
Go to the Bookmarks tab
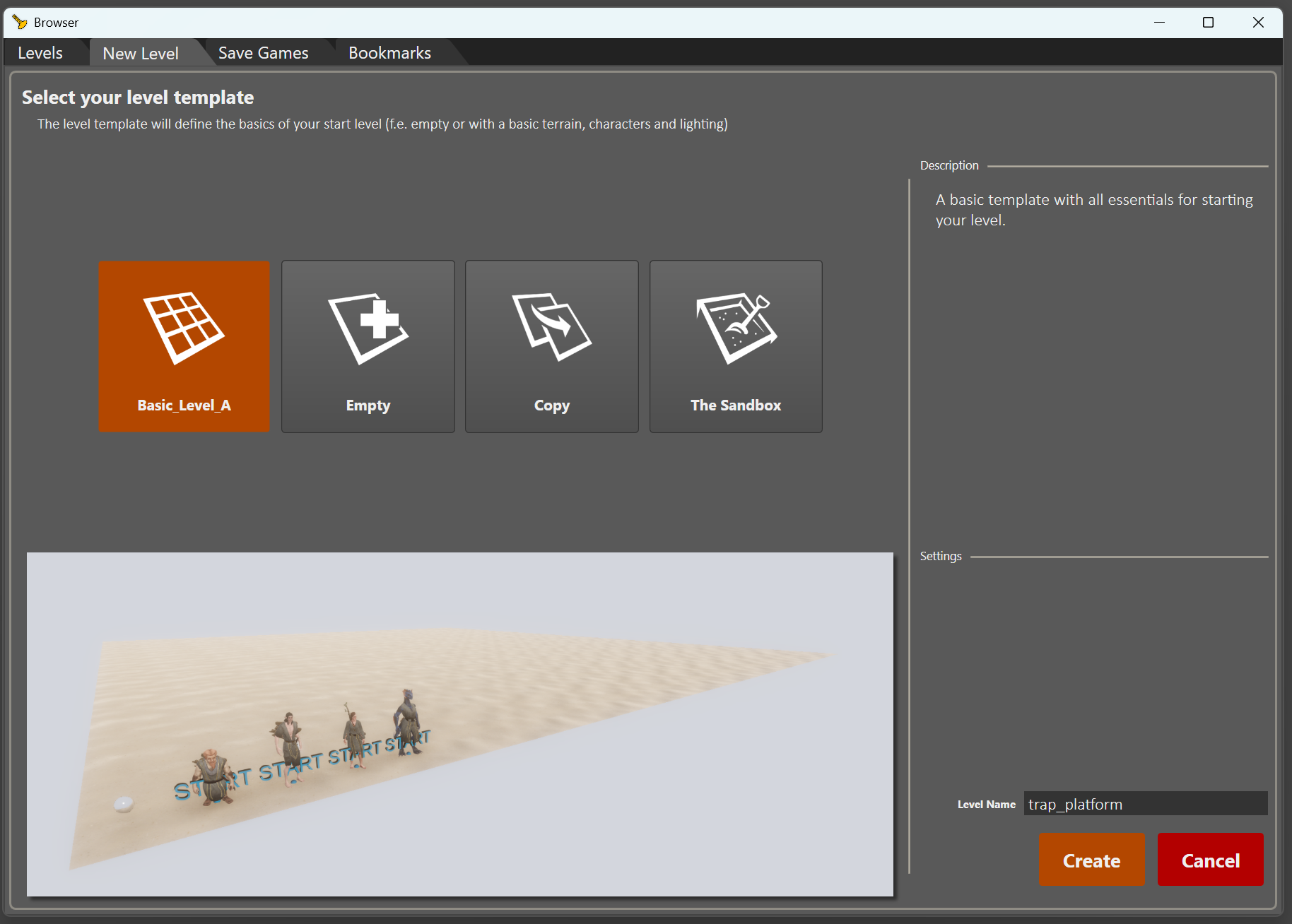389,53
